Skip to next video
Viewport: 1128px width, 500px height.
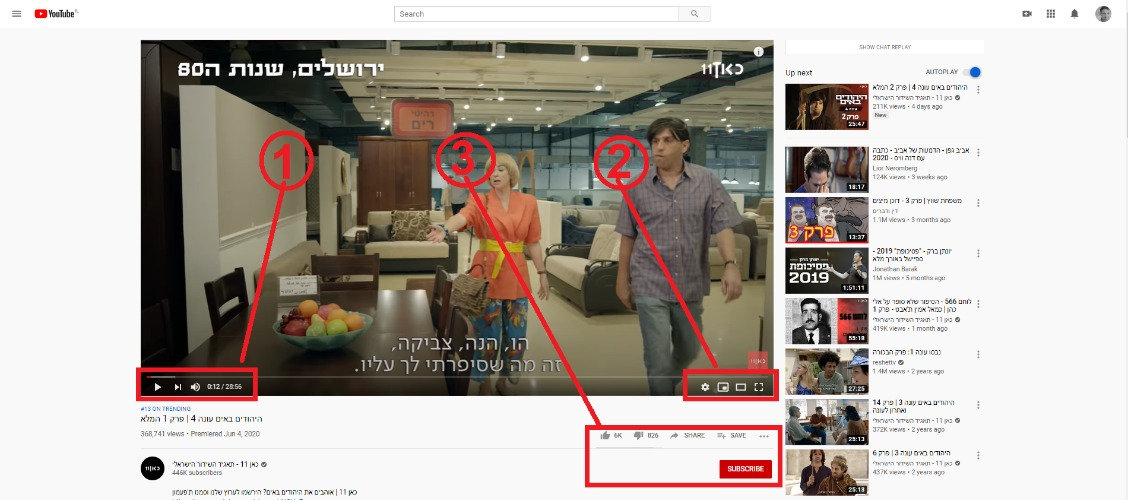(x=178, y=387)
